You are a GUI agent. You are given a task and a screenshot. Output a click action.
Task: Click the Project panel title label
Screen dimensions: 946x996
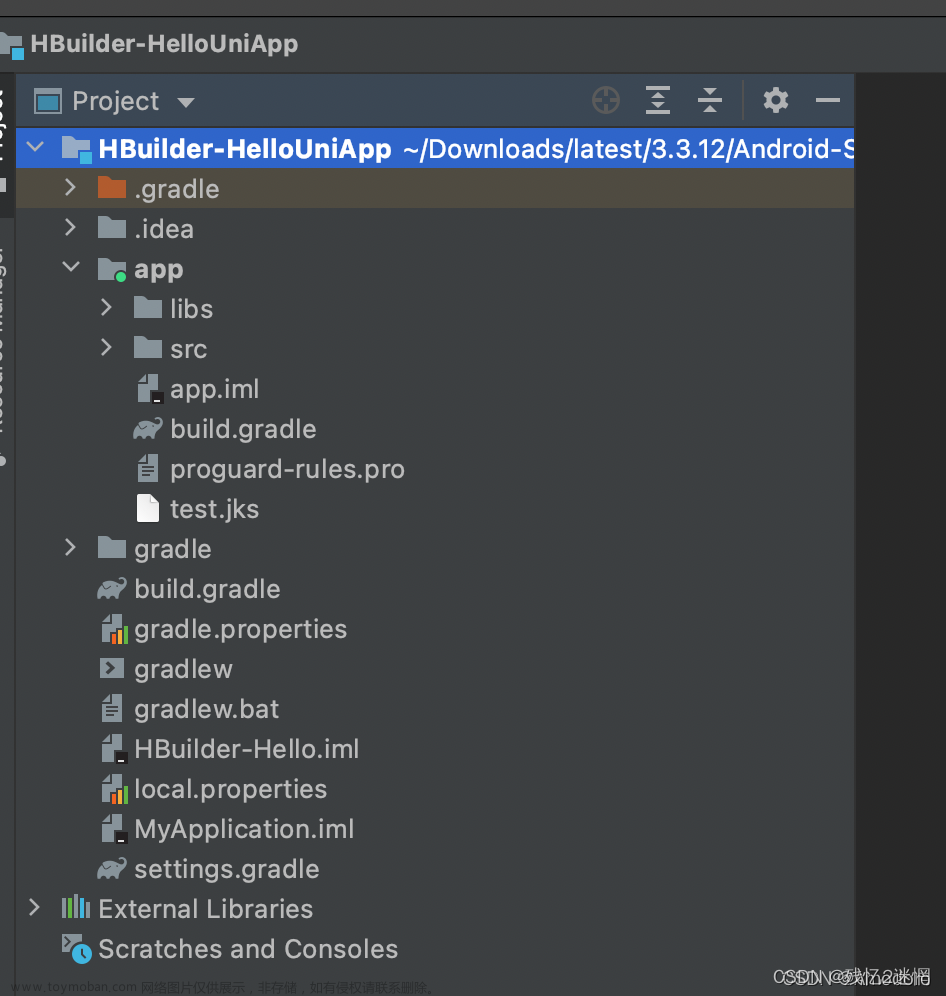click(116, 102)
